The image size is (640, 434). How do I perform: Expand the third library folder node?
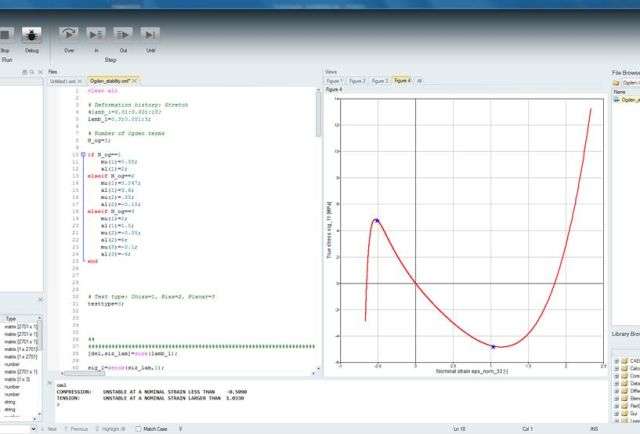pos(617,376)
